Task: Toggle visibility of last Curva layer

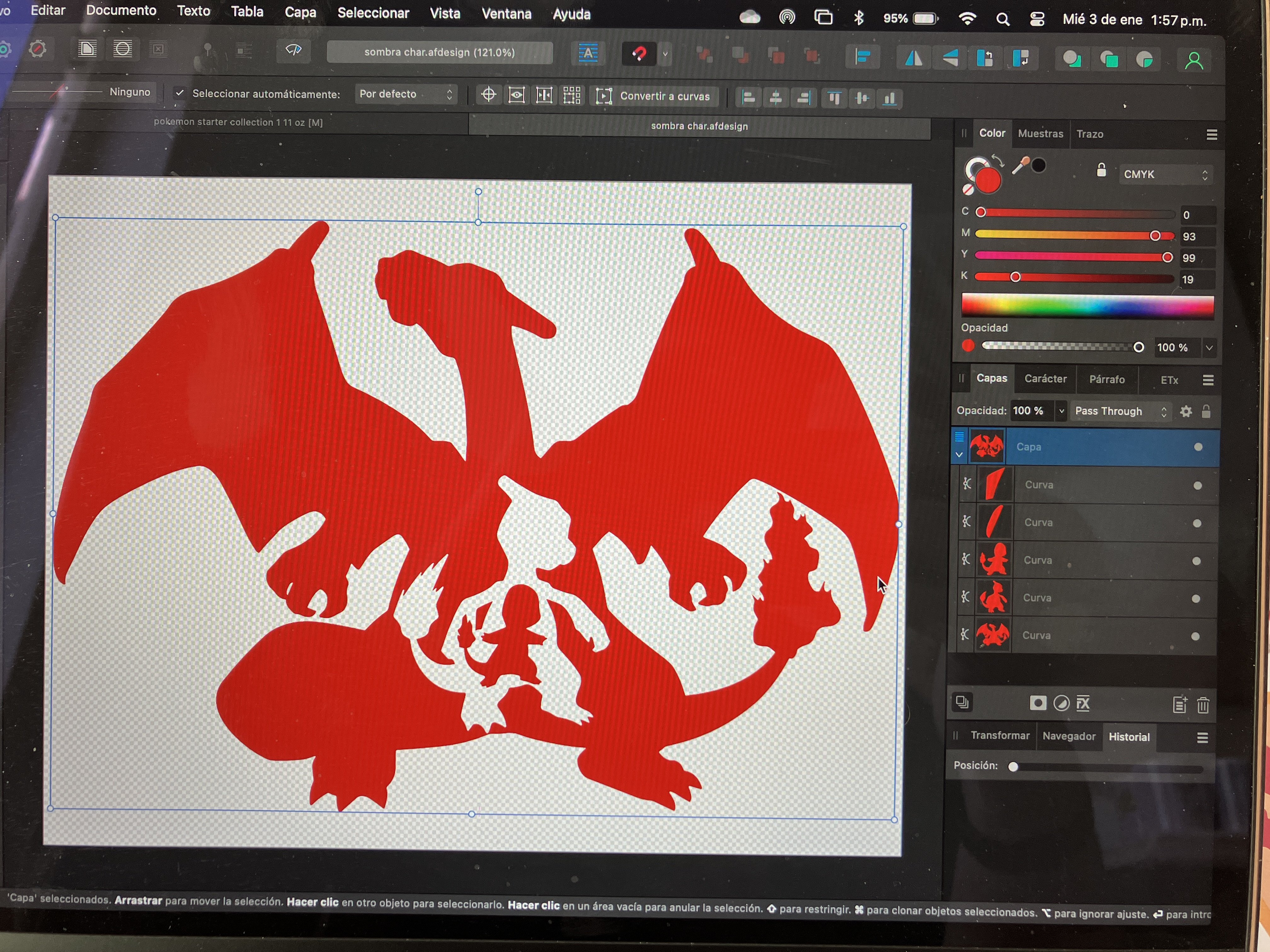Action: [1195, 636]
